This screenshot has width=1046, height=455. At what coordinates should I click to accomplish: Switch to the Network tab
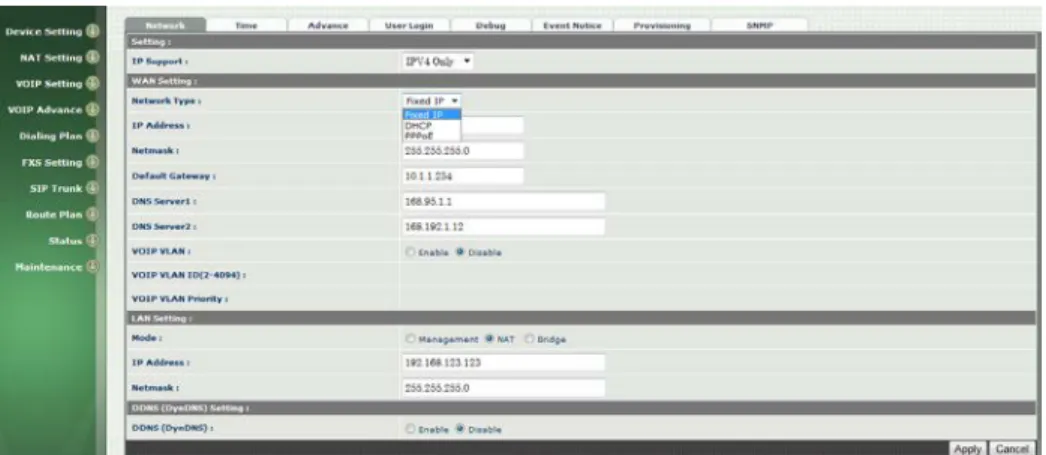tap(165, 25)
